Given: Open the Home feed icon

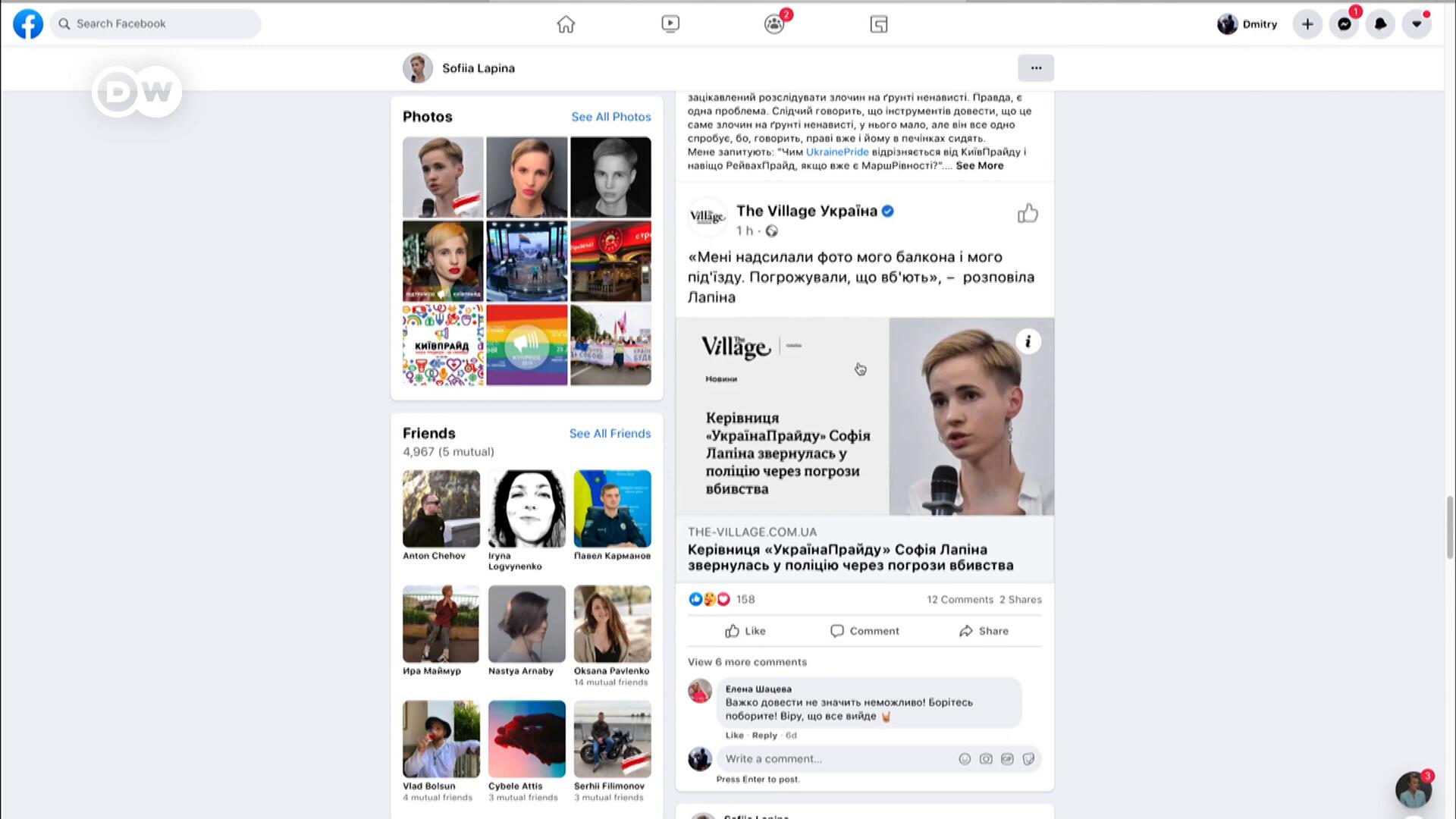Looking at the screenshot, I should click(566, 24).
